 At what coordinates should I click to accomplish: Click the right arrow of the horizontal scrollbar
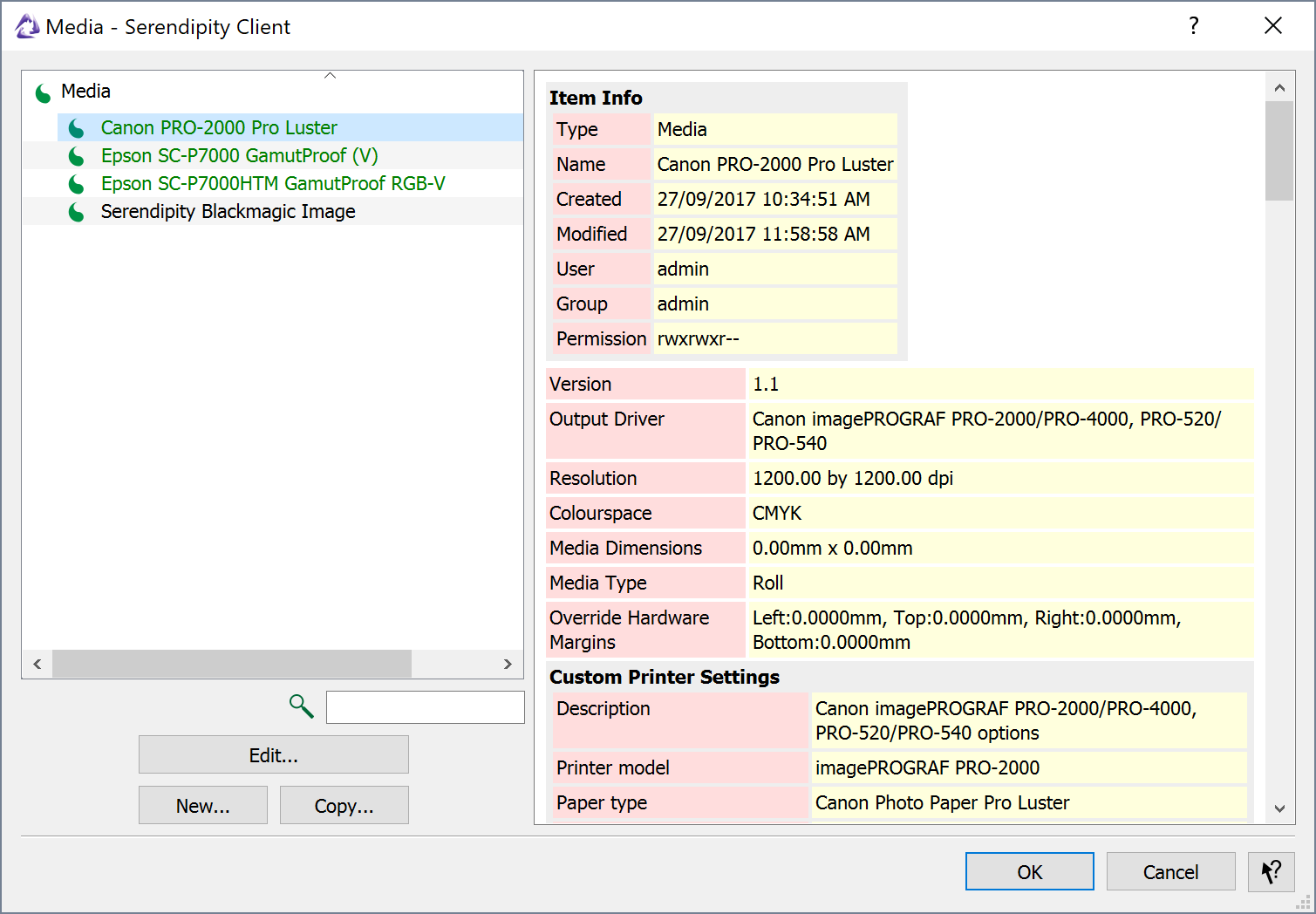(x=508, y=664)
